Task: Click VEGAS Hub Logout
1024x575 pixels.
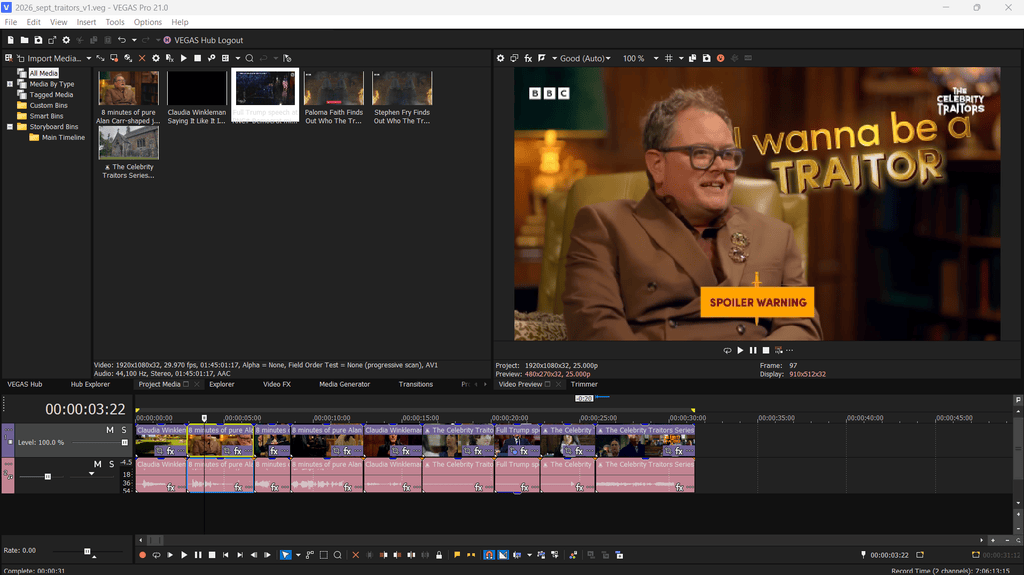Action: [x=202, y=40]
